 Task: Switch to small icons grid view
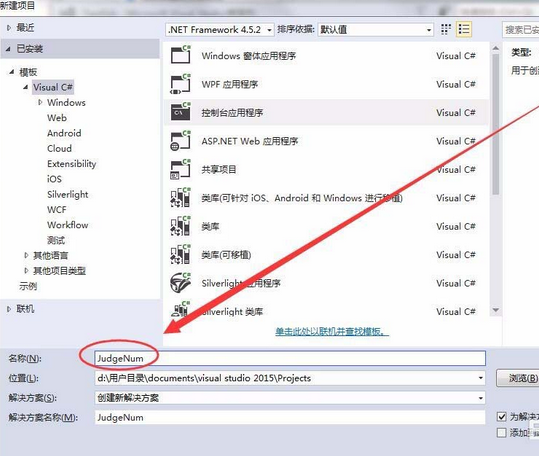[446, 30]
